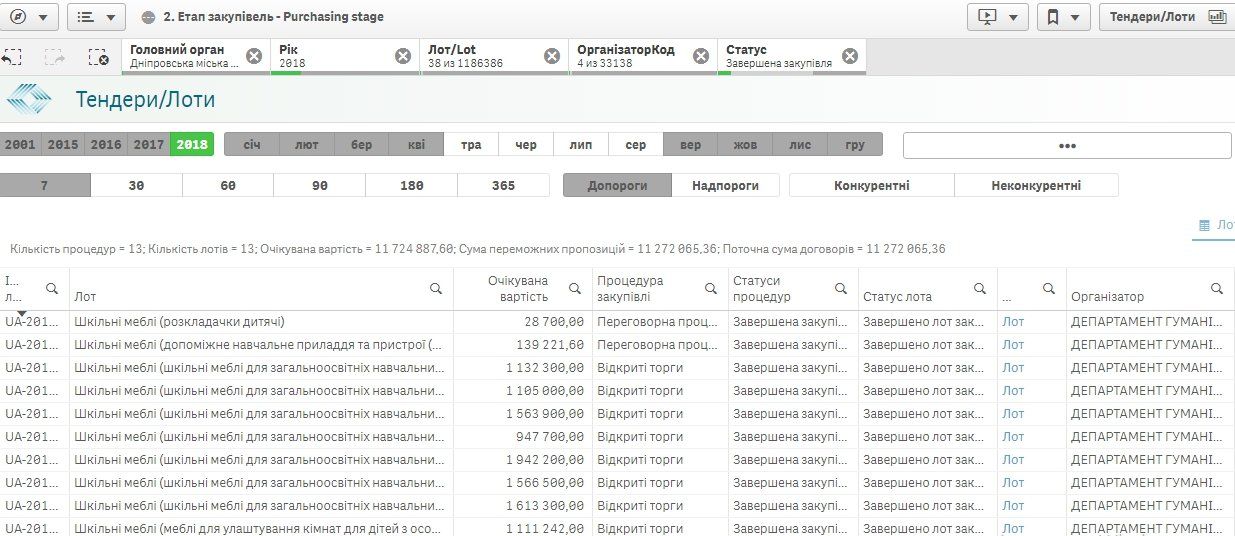Select year 2017 in year filter
The image size is (1235, 536).
[149, 145]
